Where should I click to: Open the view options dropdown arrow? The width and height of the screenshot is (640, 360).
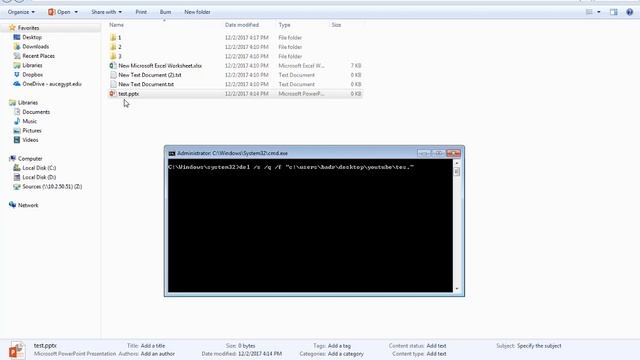(599, 12)
